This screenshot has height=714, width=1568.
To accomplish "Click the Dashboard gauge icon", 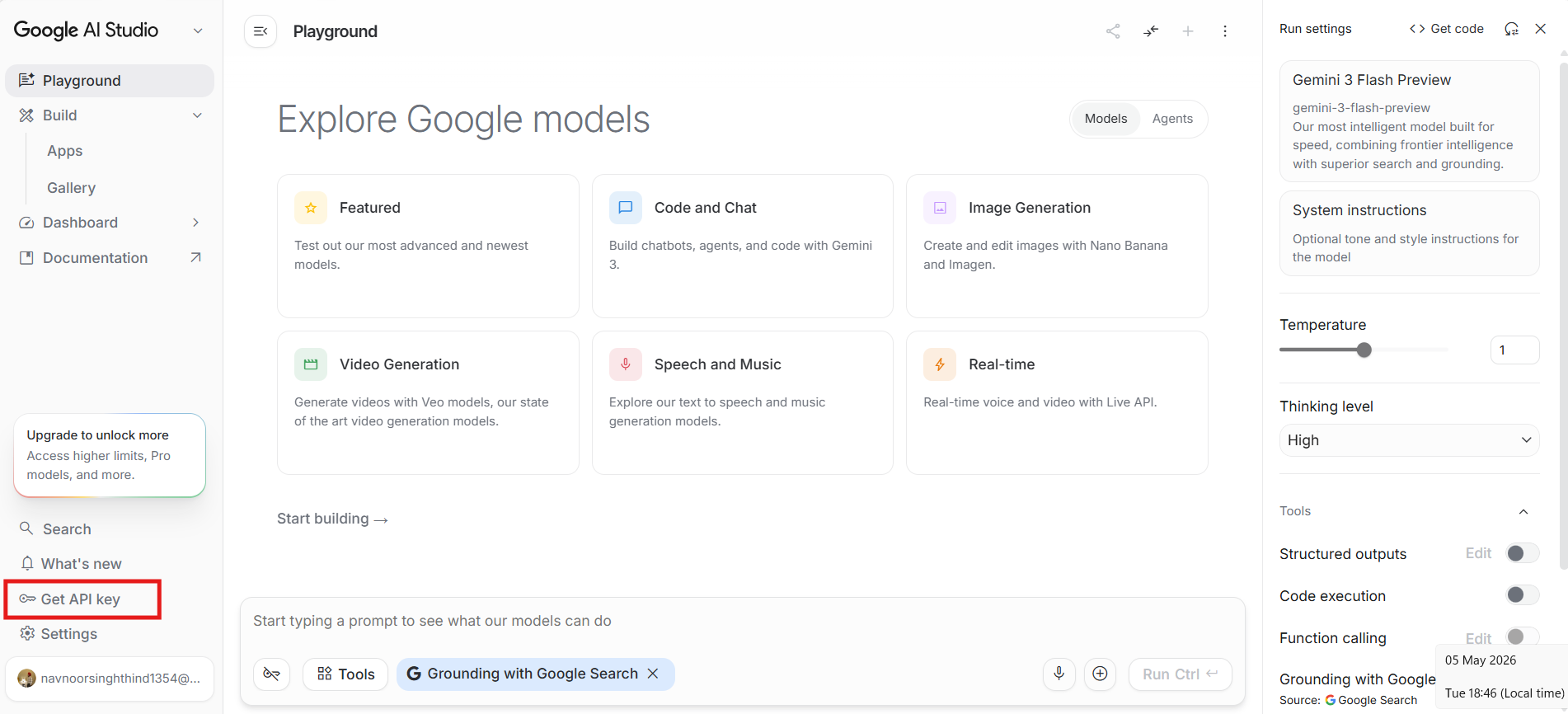I will click(26, 223).
